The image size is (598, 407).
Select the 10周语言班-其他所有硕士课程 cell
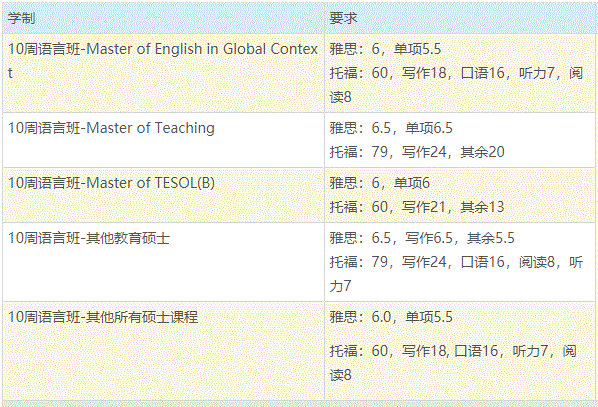coord(163,351)
